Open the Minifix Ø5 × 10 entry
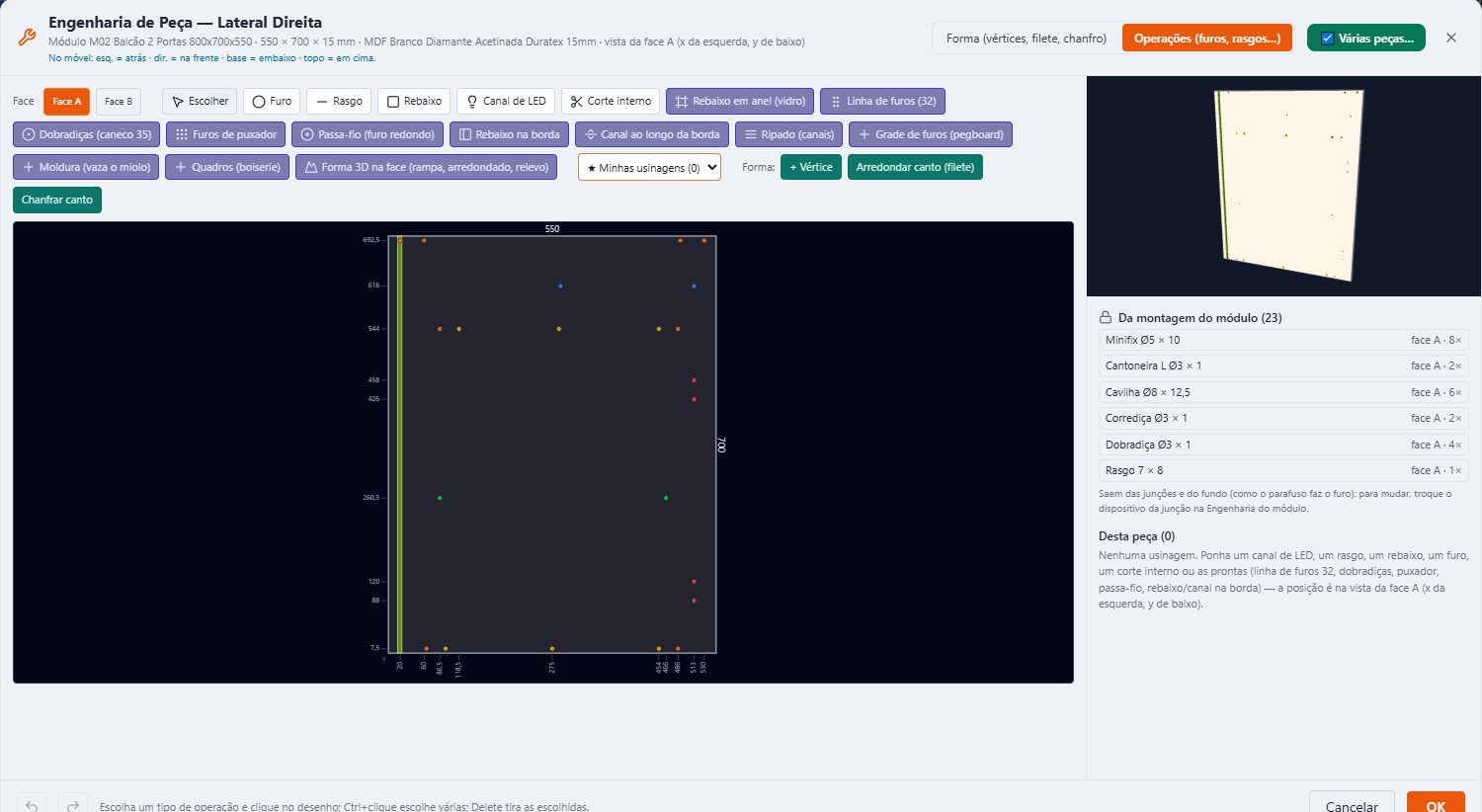 coord(1283,340)
